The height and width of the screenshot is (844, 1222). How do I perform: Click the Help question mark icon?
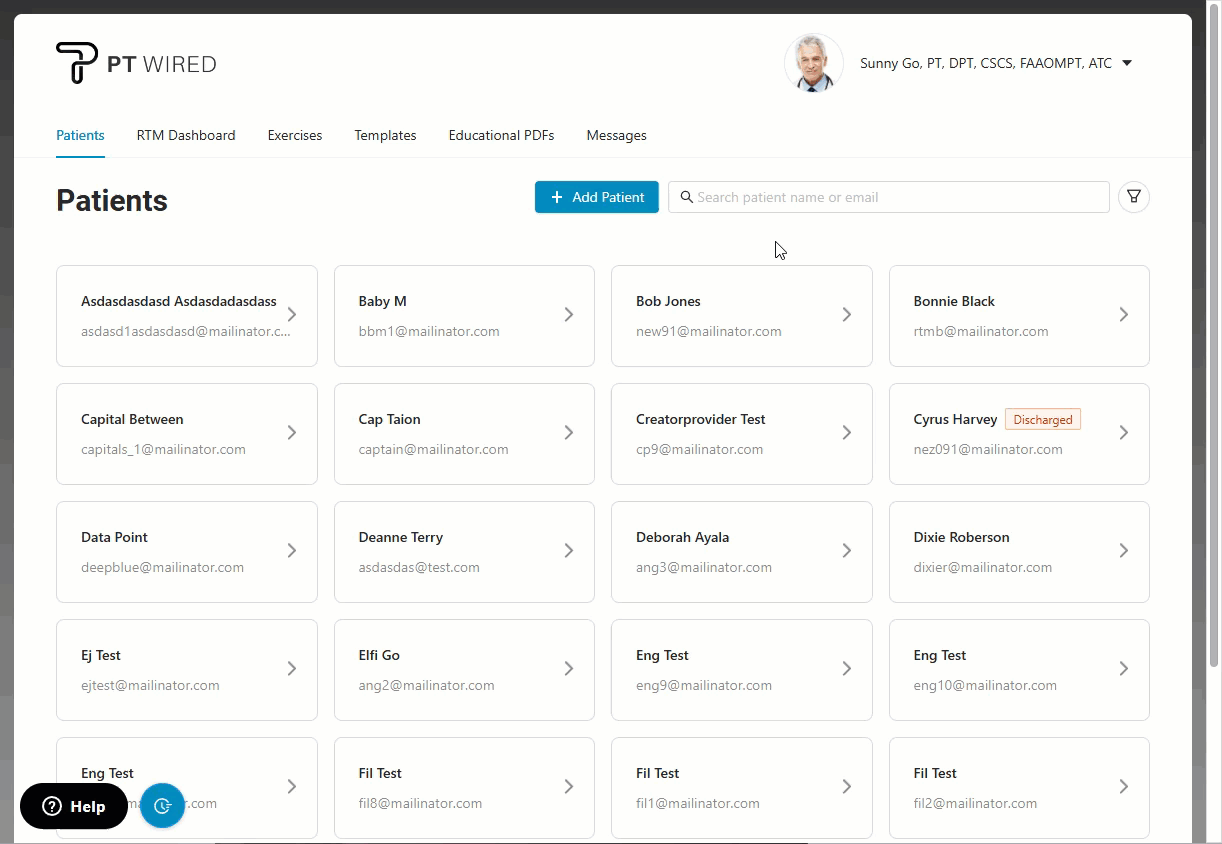50,806
